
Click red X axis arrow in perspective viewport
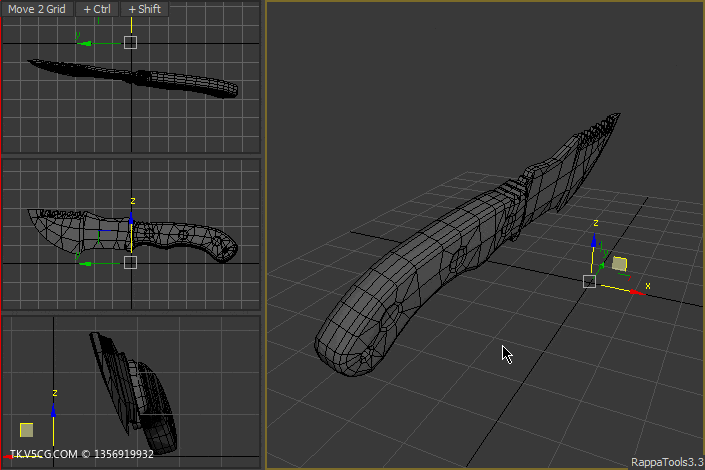tap(637, 292)
